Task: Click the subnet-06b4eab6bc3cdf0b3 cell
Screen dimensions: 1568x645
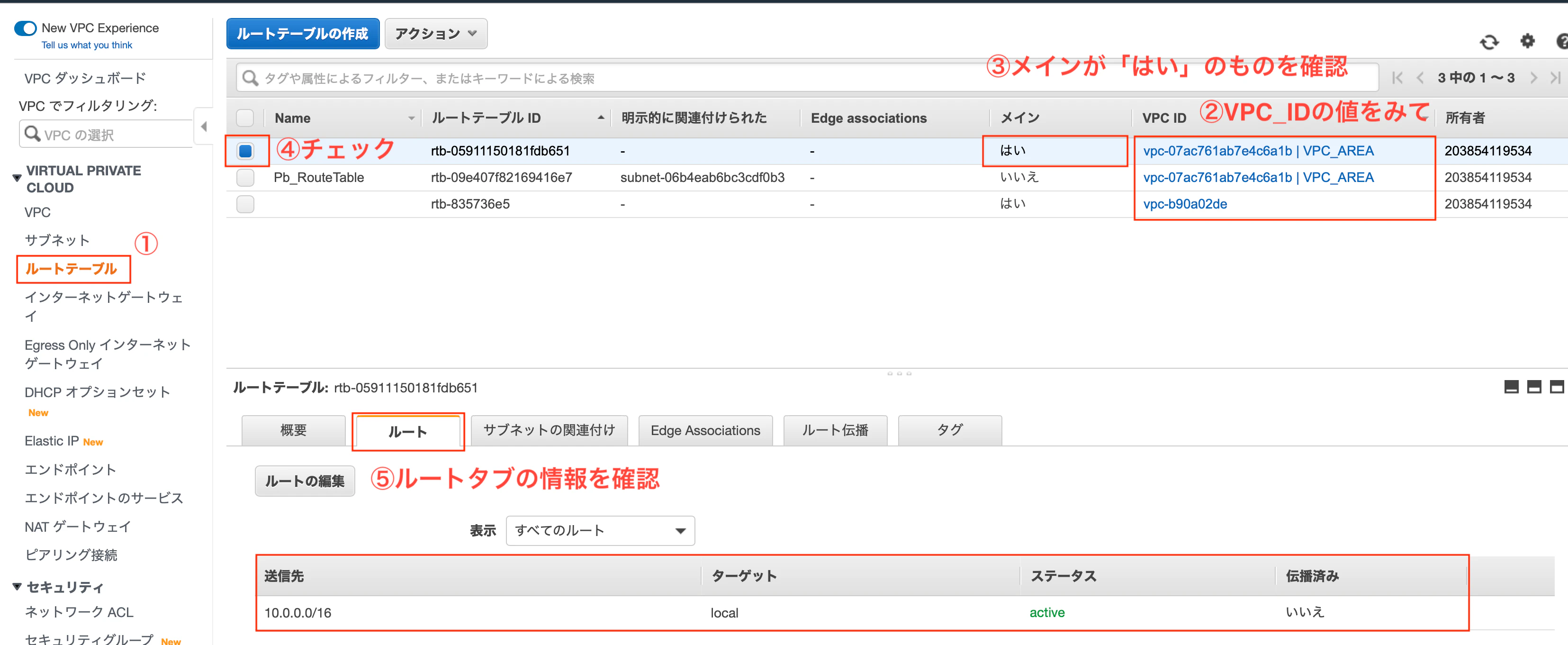Action: click(x=702, y=177)
